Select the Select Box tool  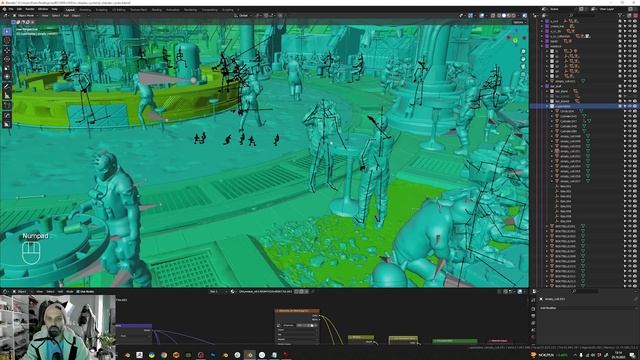pyautogui.click(x=7, y=31)
